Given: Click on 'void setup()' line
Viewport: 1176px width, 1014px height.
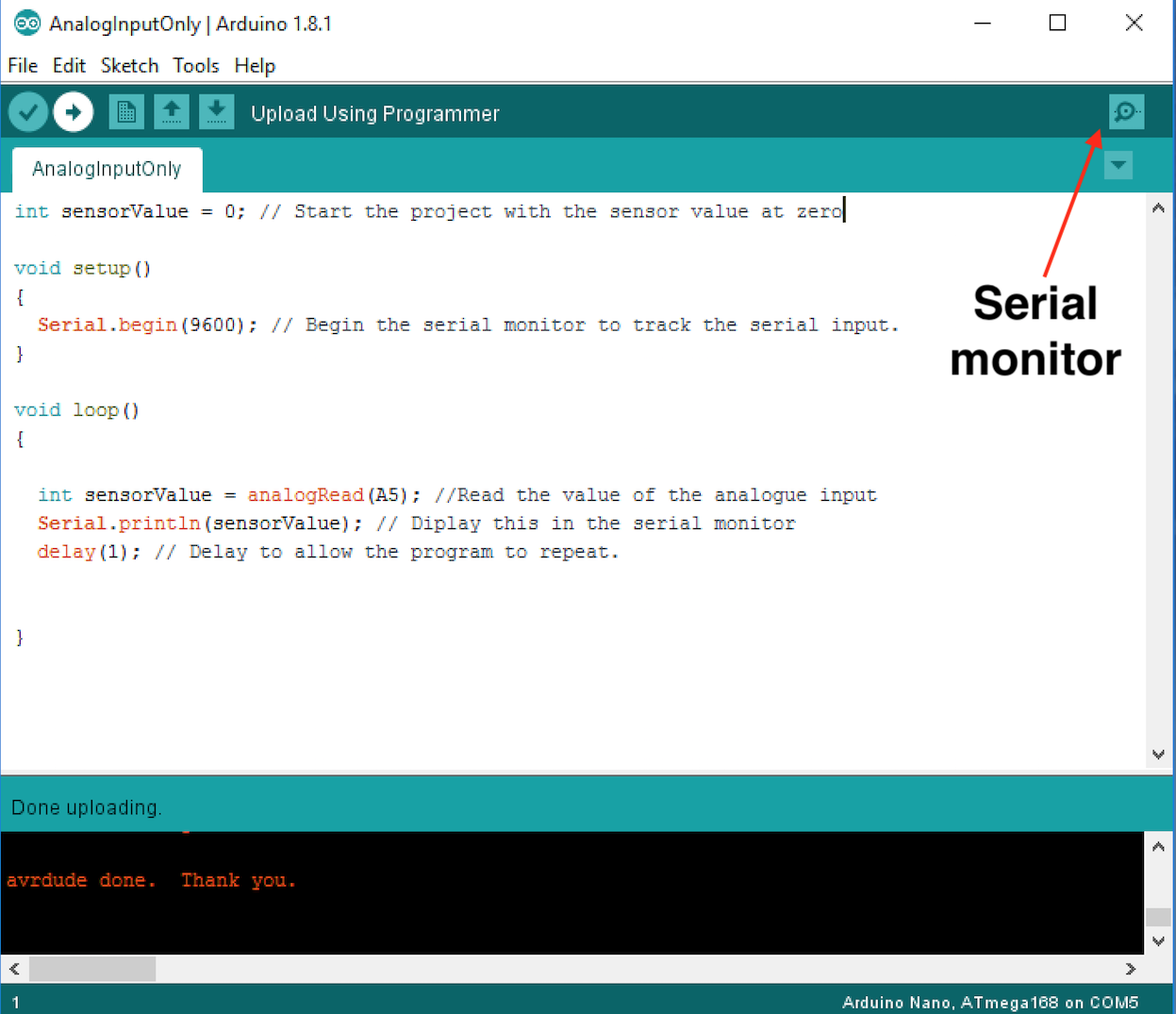Looking at the screenshot, I should coord(82,269).
